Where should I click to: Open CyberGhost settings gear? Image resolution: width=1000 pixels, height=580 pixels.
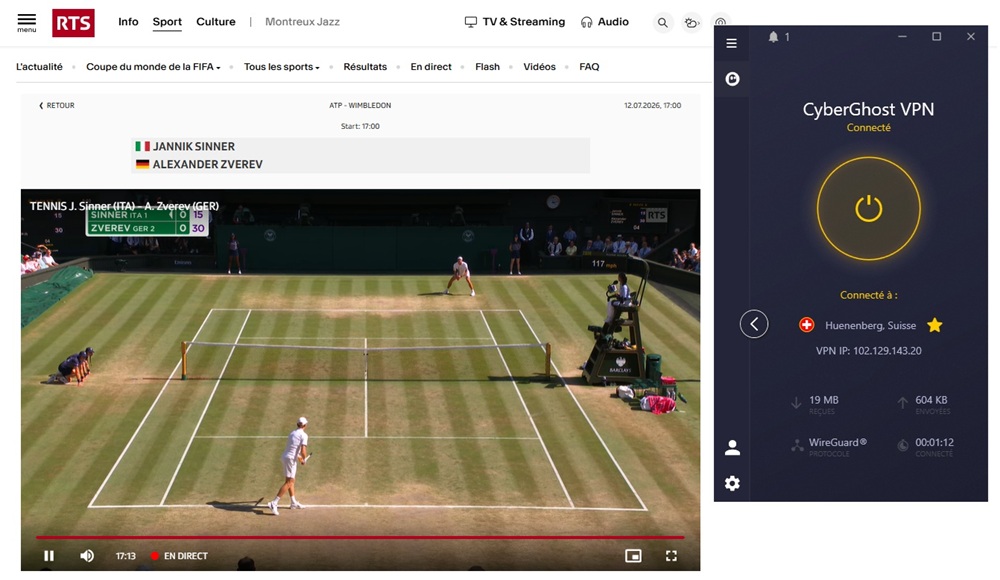(x=732, y=483)
